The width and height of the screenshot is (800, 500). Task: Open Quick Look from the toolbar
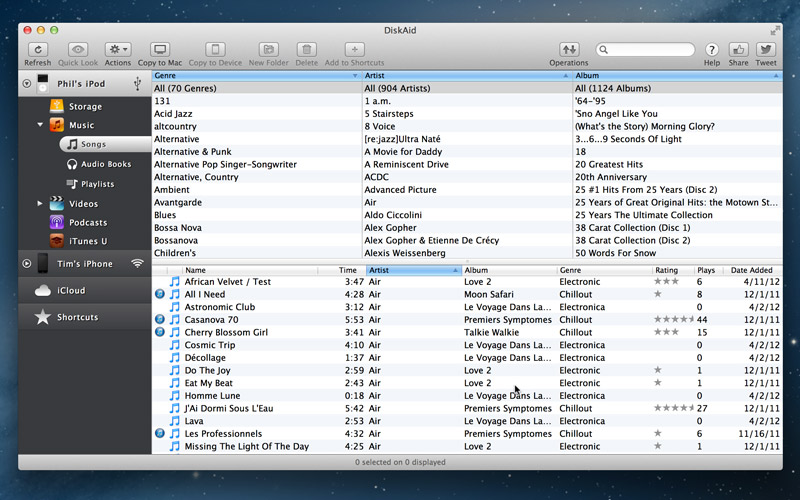pyautogui.click(x=78, y=49)
